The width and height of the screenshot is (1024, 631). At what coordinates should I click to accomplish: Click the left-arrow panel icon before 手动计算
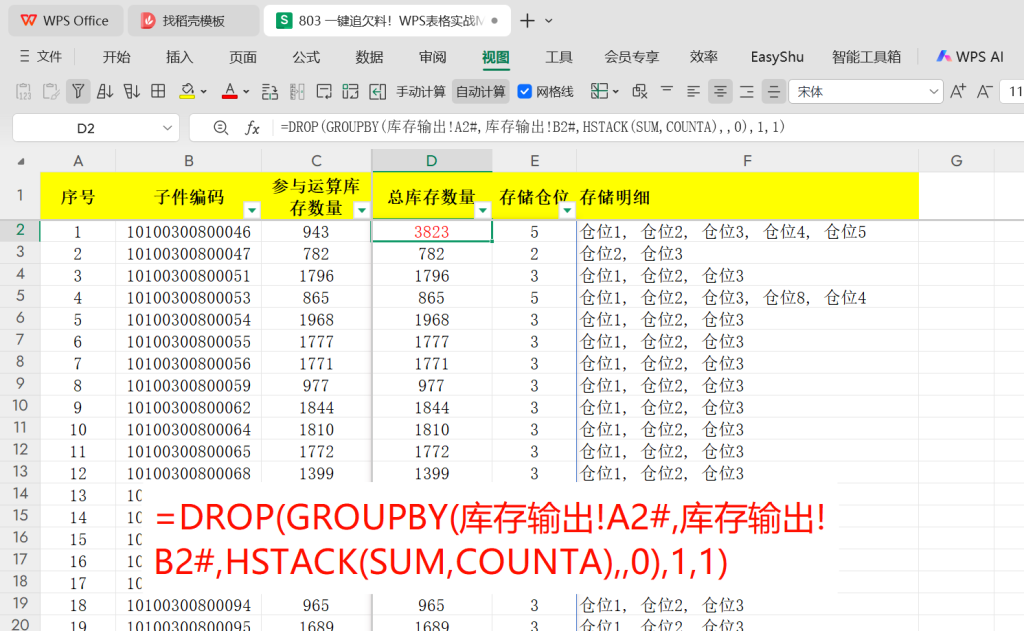pos(377,91)
